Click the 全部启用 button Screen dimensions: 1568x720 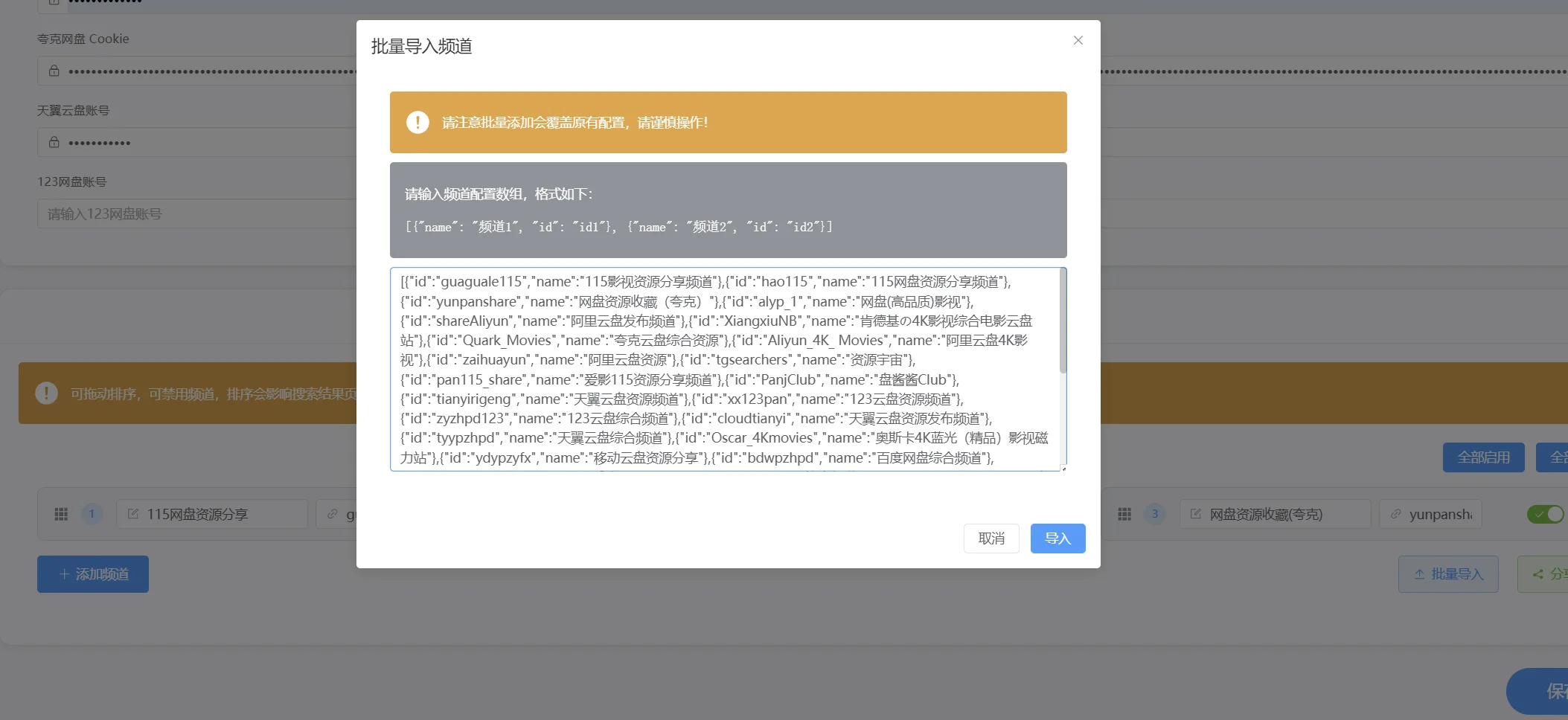pos(1483,457)
